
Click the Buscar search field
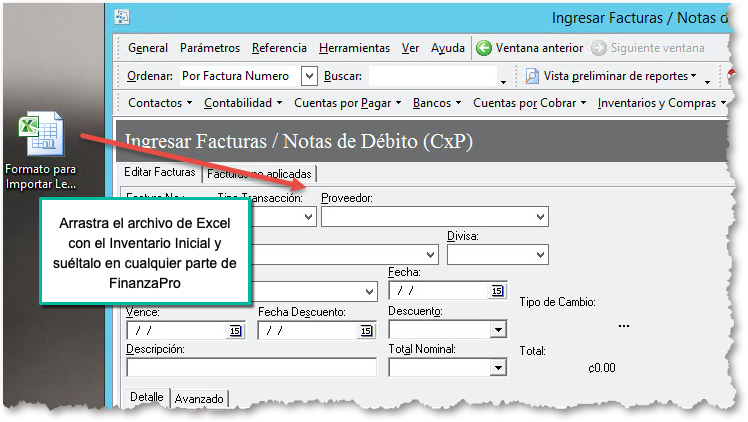click(x=433, y=76)
